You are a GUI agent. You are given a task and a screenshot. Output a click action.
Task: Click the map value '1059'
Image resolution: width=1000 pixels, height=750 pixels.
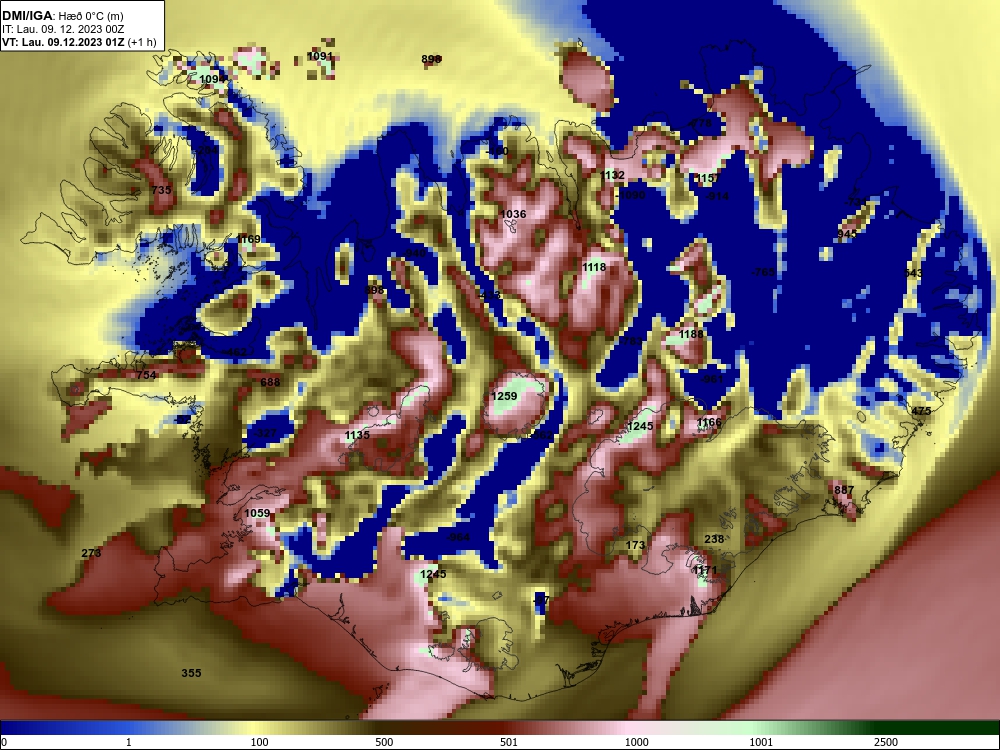pyautogui.click(x=257, y=513)
